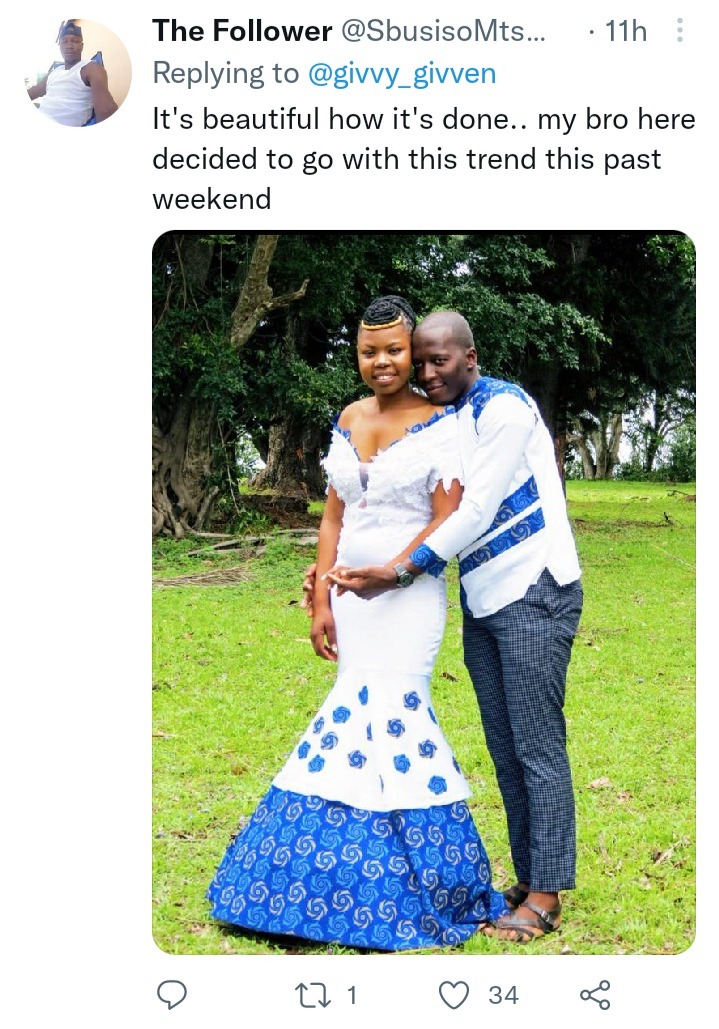Click the man's white and blue shirt

click(504, 499)
